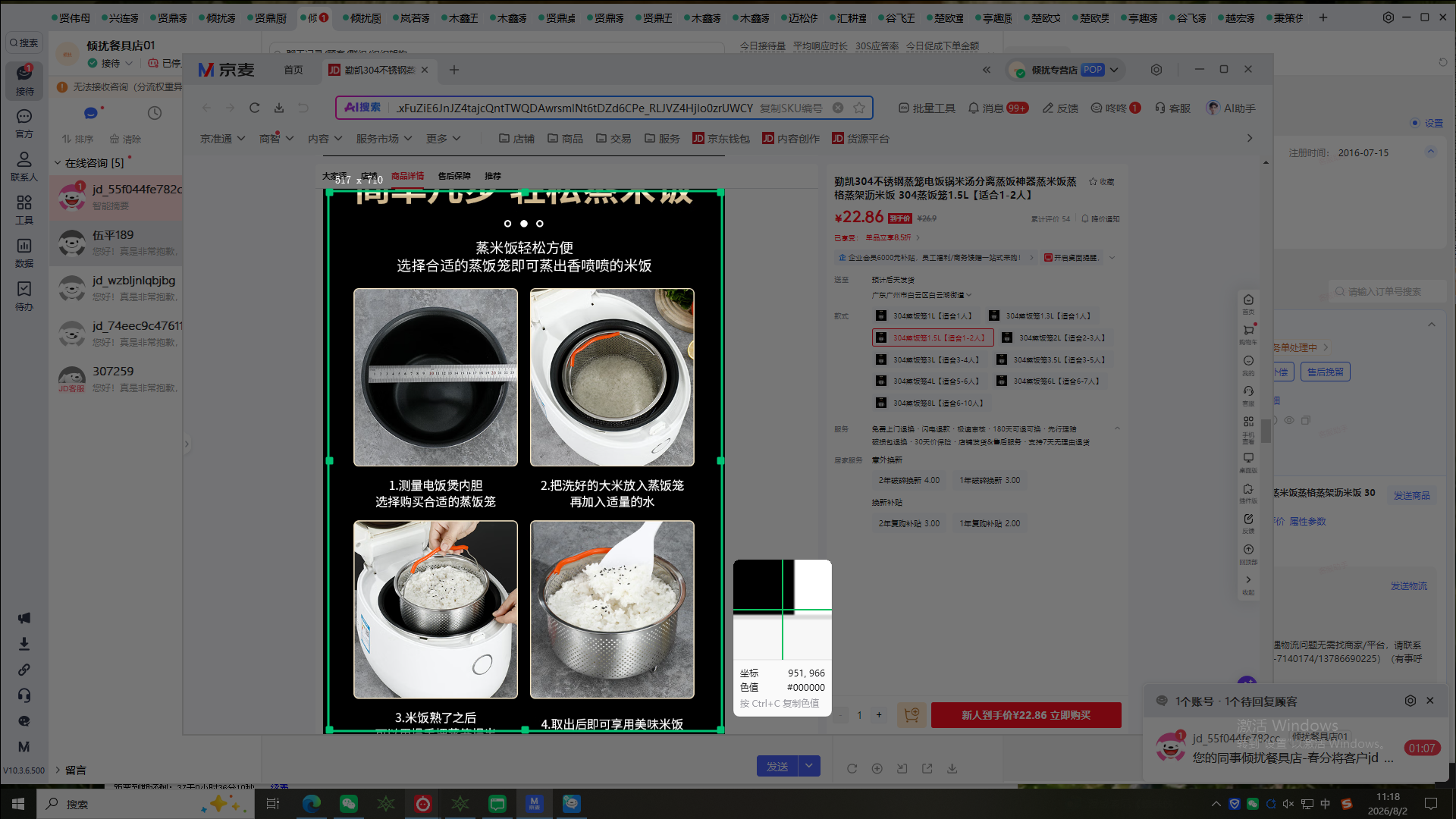
Task: Open the 联系人 contacts sidebar icon
Action: (x=24, y=166)
